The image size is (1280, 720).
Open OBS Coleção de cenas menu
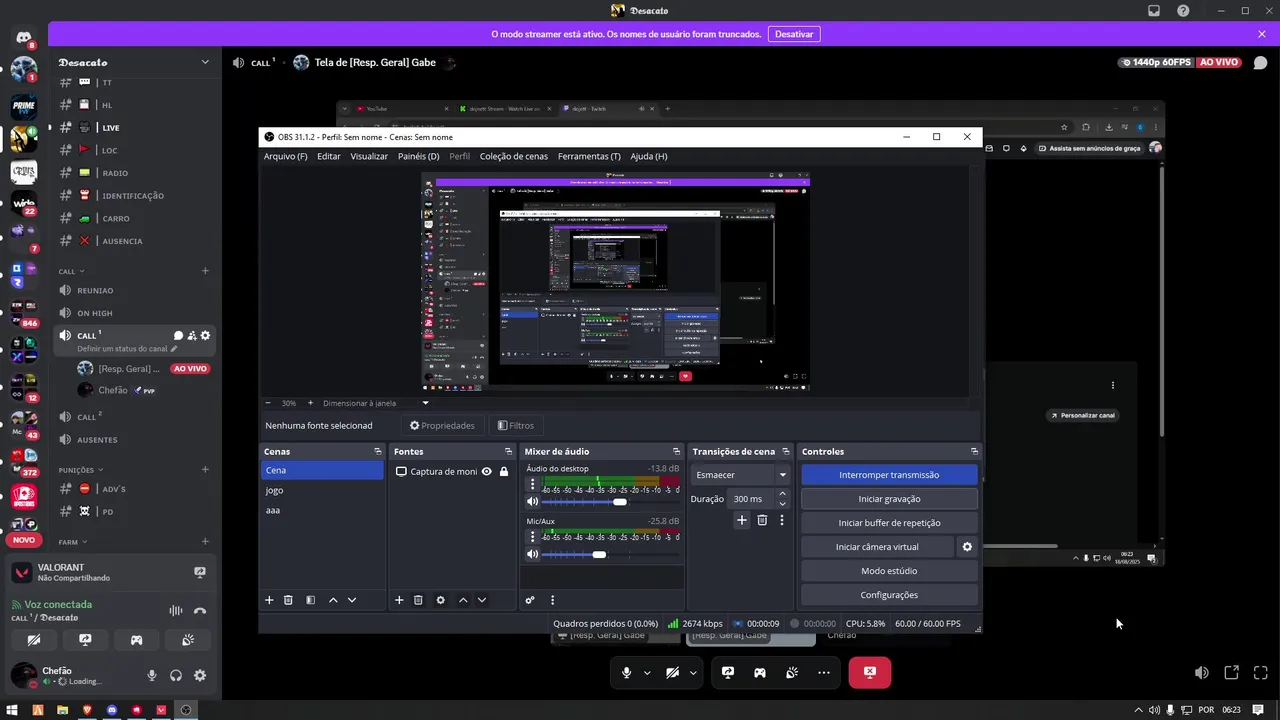pos(514,156)
